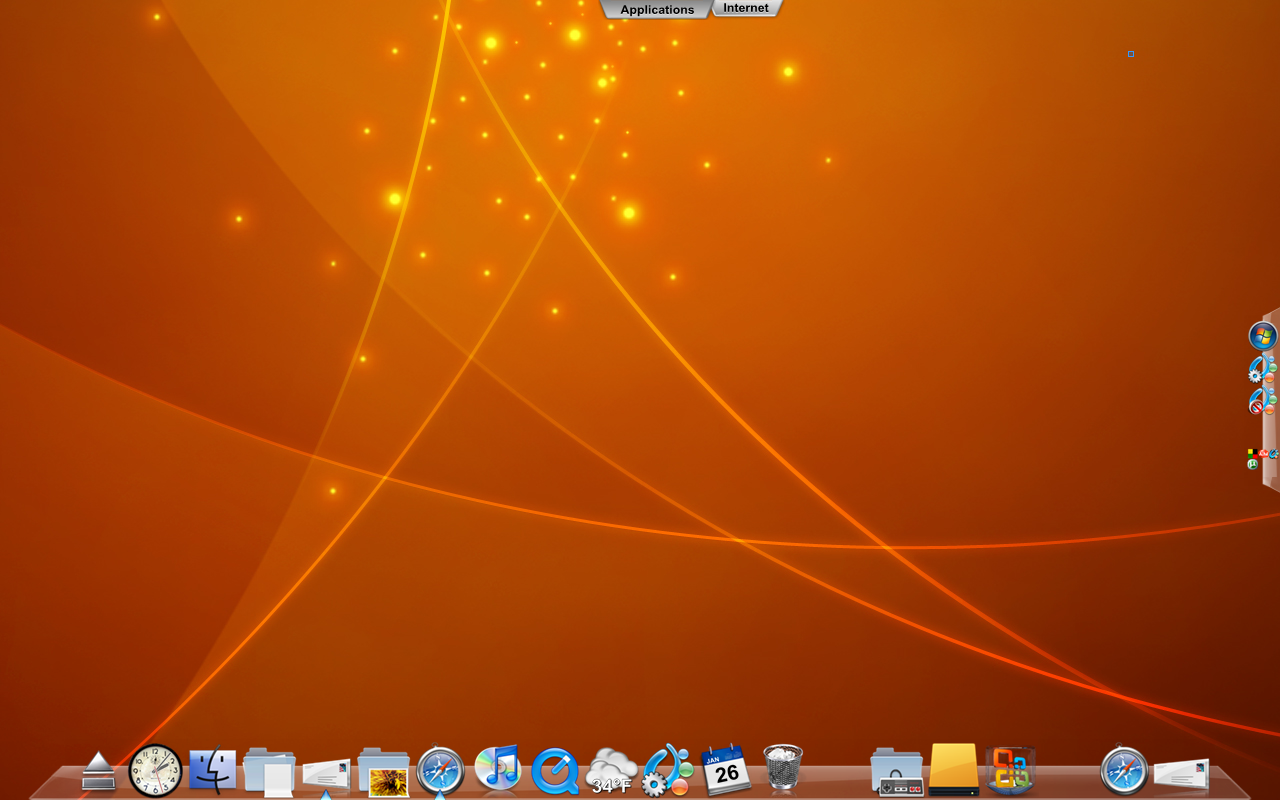
Task: Launch Safari compass next to Office icon
Action: [x=1124, y=771]
